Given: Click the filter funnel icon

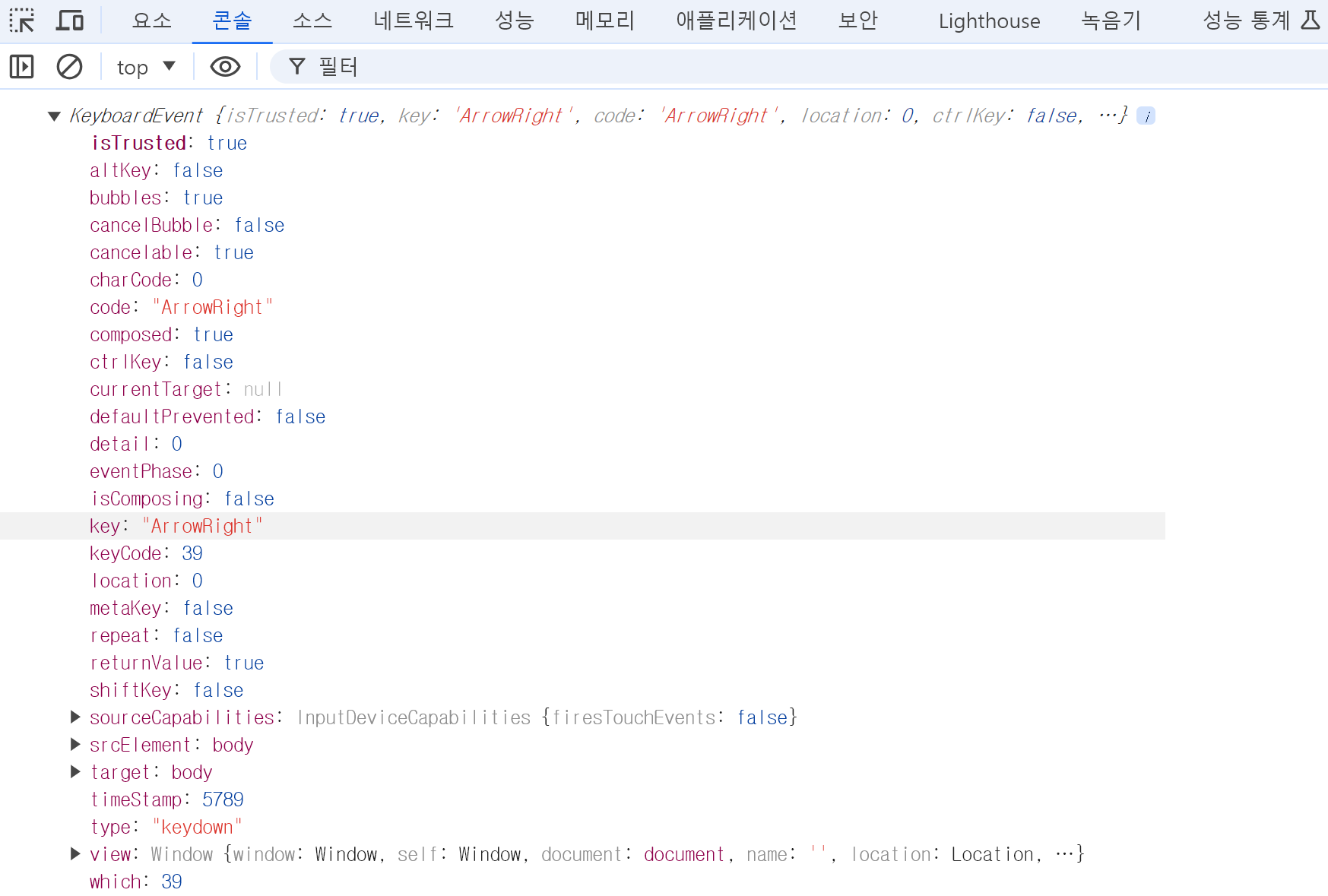Looking at the screenshot, I should (296, 67).
